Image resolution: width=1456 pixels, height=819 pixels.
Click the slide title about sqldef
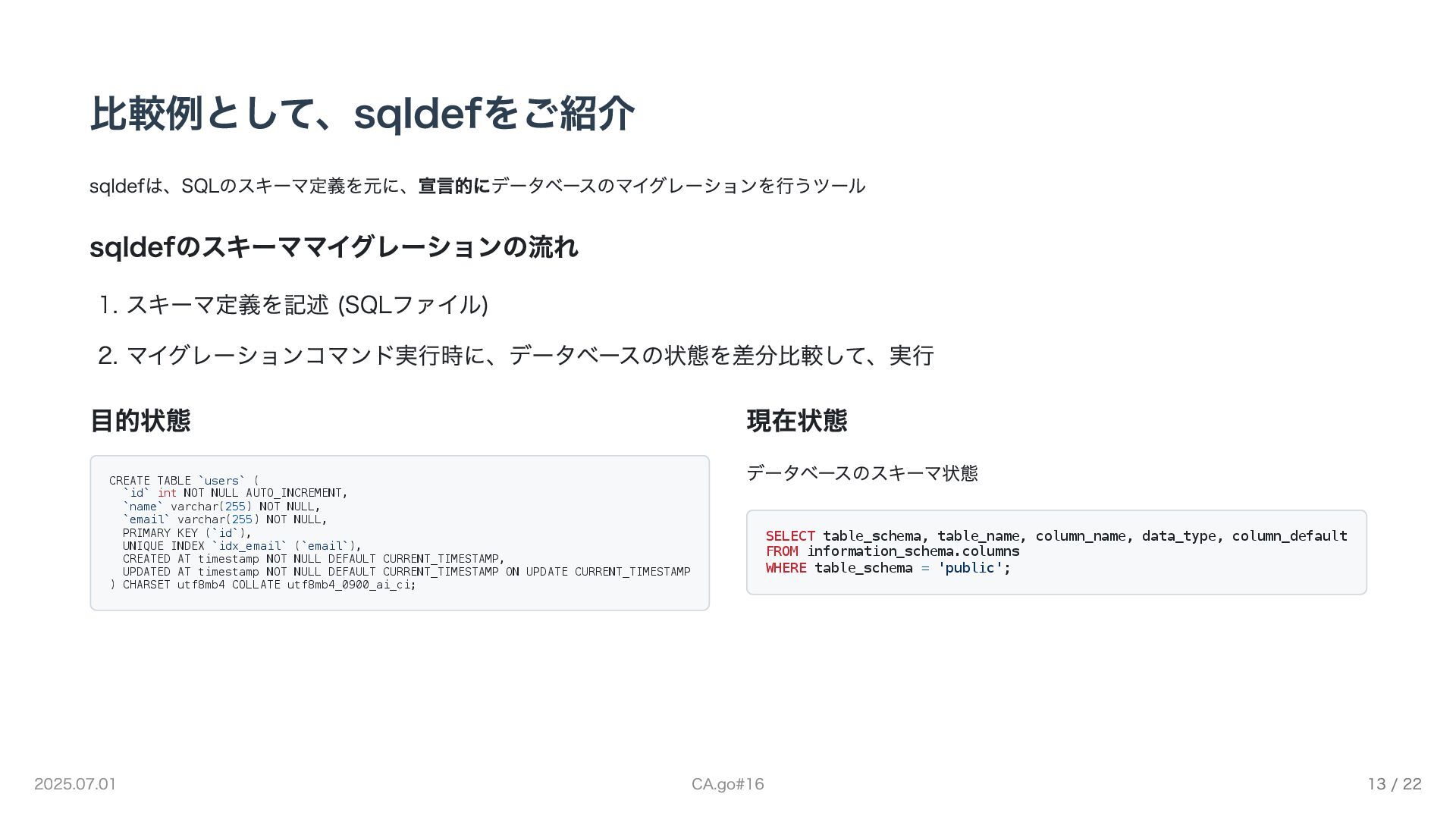tap(362, 114)
